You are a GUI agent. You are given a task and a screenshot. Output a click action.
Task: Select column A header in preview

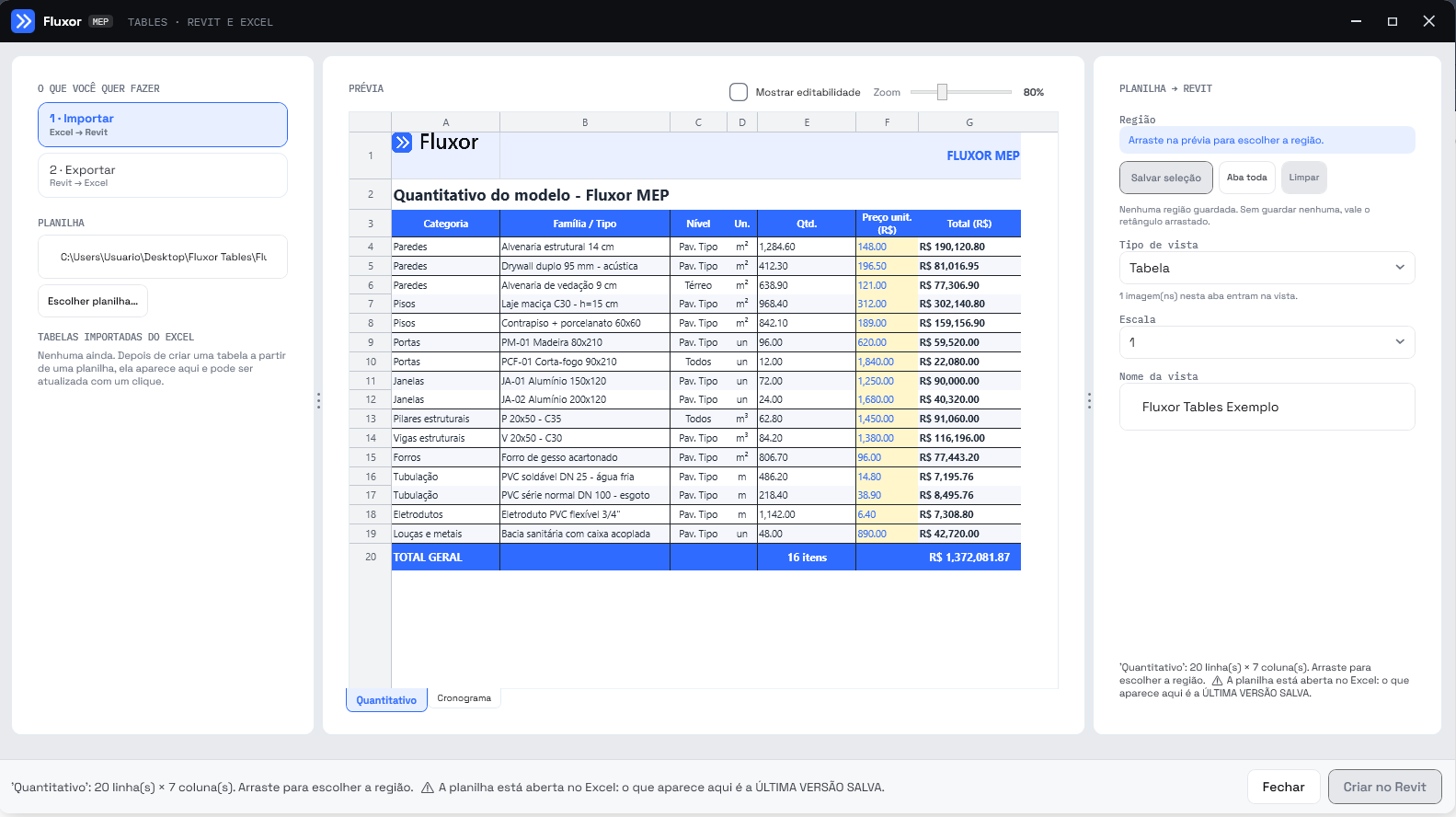[446, 122]
